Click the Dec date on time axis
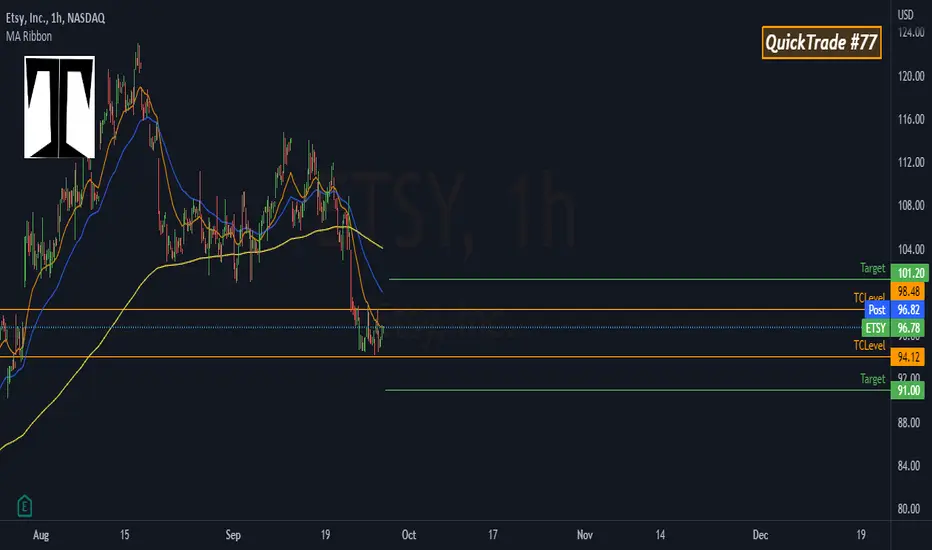 click(x=760, y=535)
